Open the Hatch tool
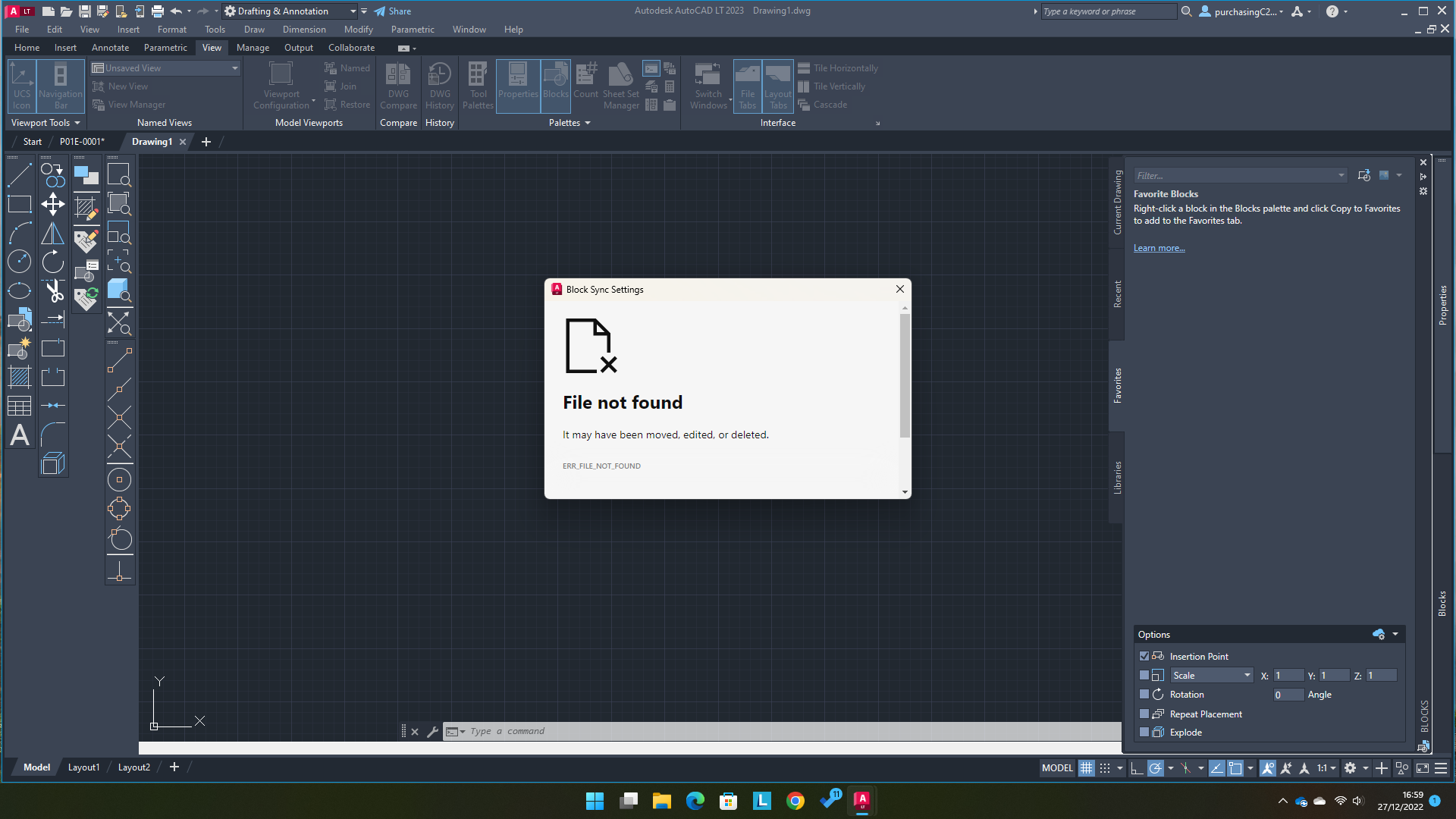Viewport: 1456px width, 819px height. tap(19, 377)
